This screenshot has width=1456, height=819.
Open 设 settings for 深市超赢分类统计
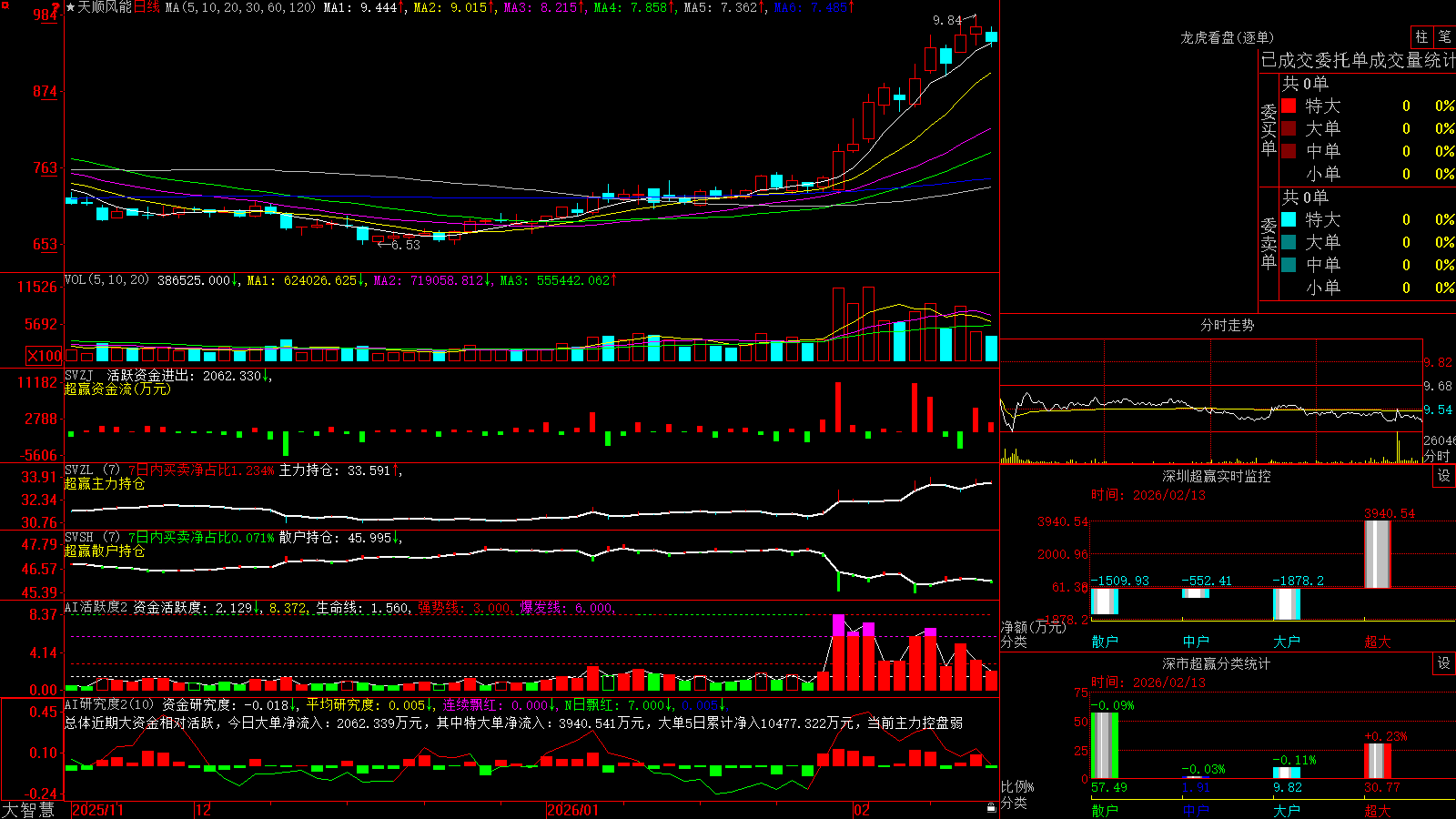[x=1444, y=663]
